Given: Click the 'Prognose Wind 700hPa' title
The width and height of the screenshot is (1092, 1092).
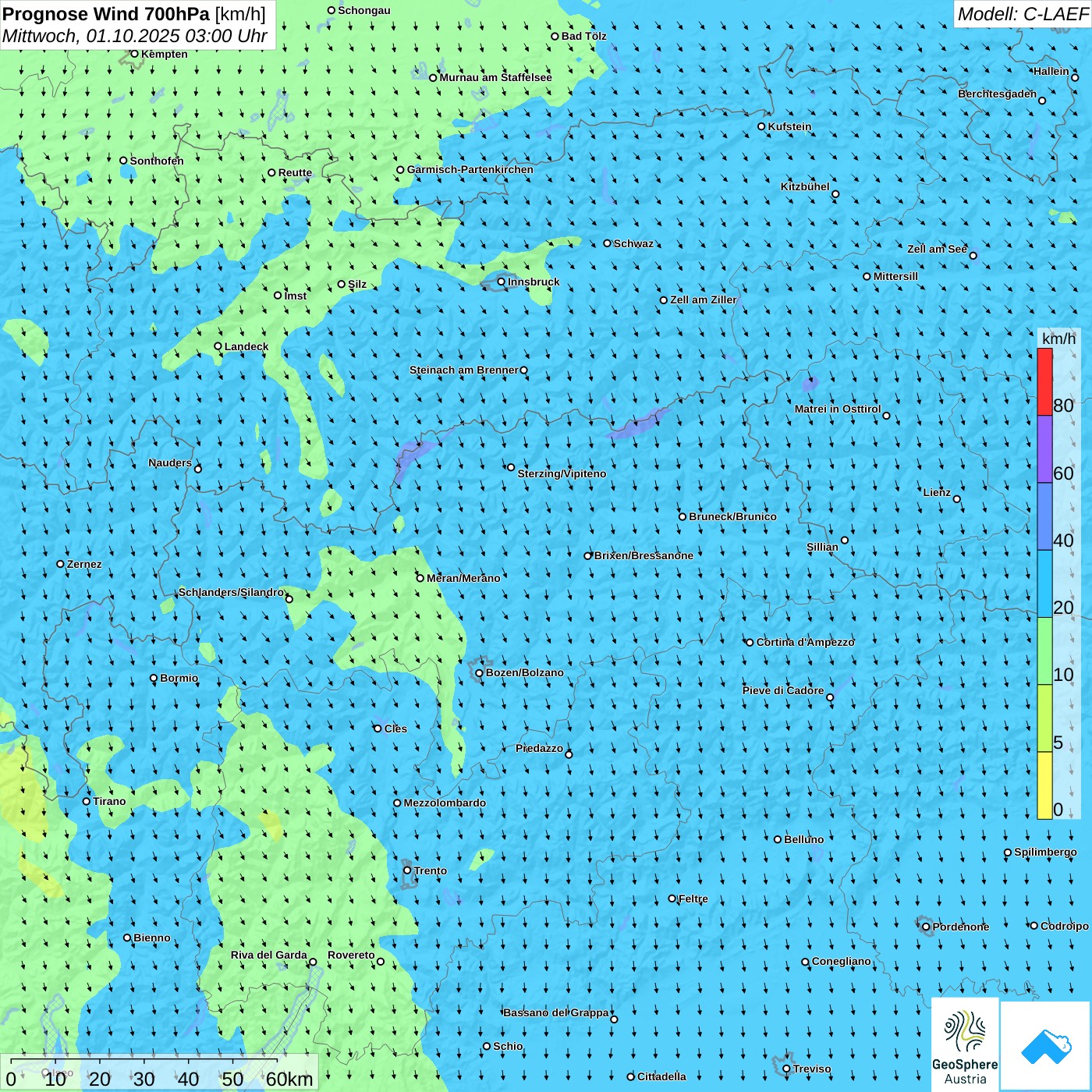Looking at the screenshot, I should 106,14.
